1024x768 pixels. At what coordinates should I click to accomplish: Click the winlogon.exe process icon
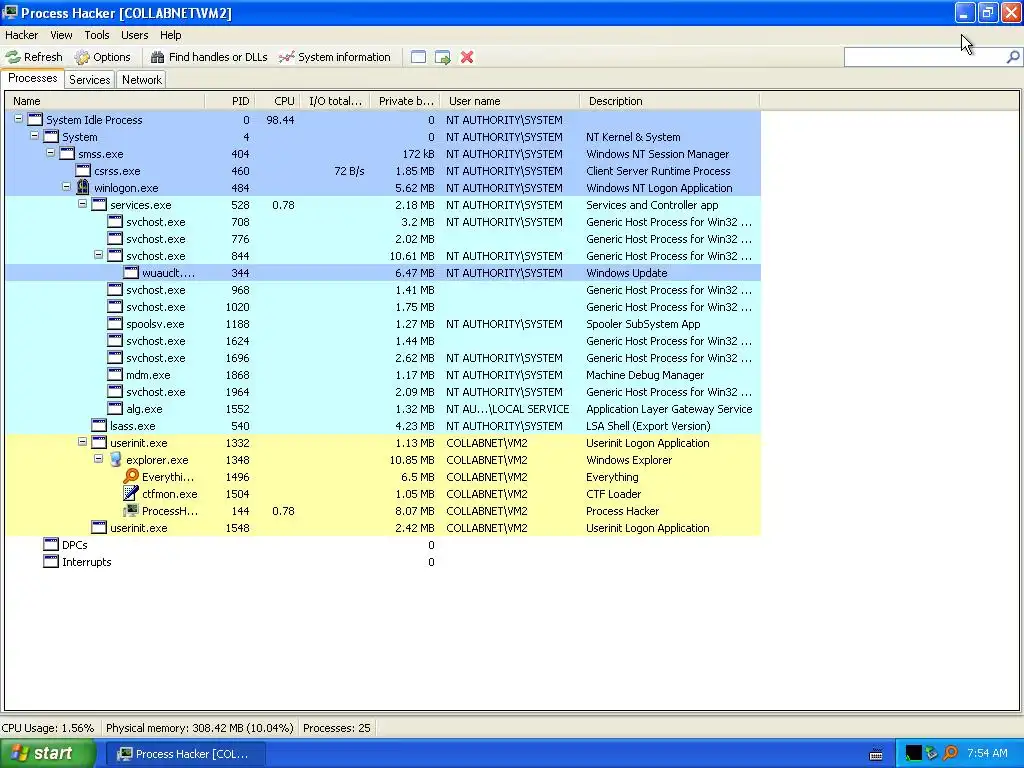(83, 187)
